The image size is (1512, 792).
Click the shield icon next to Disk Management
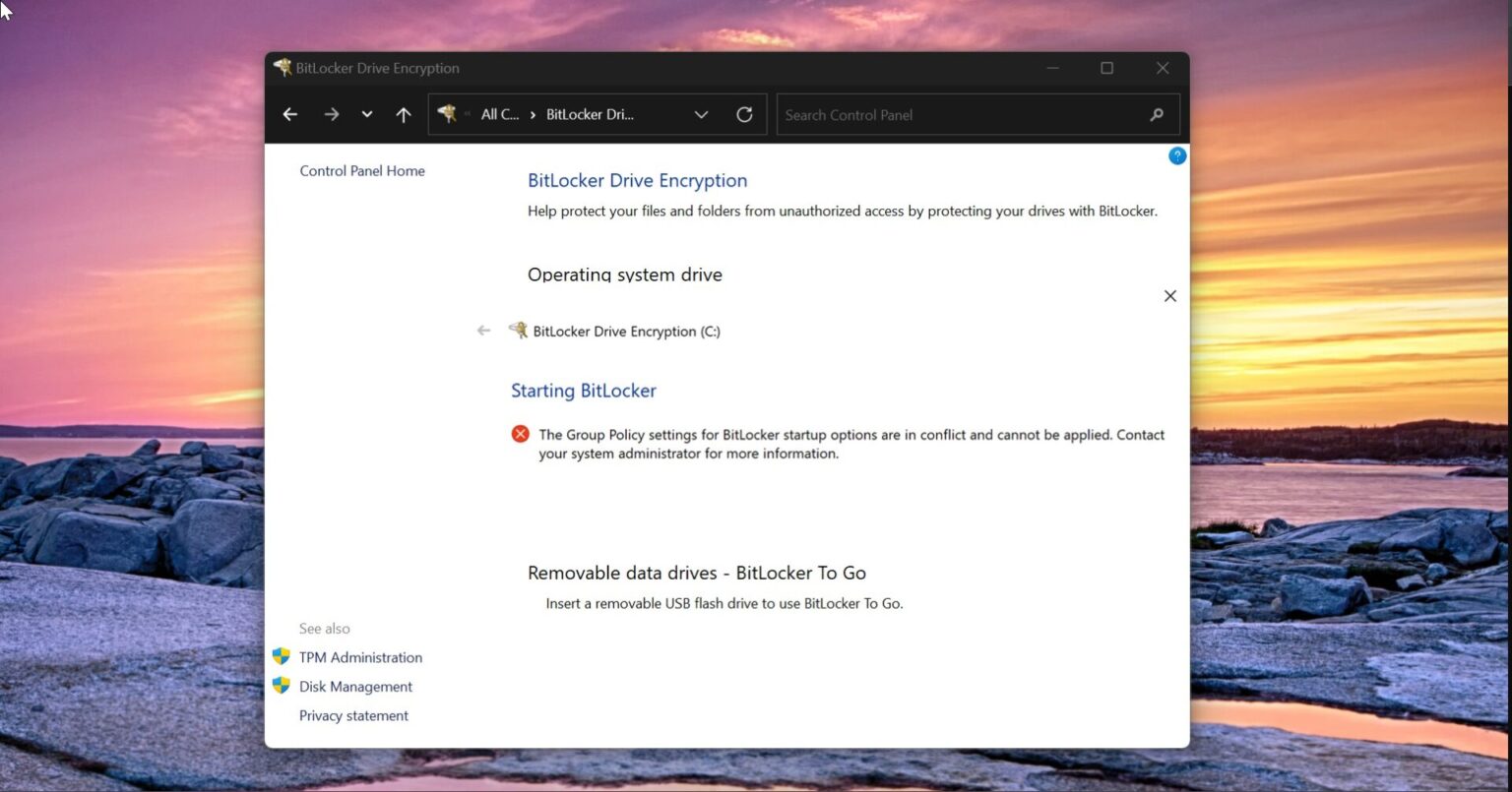(x=282, y=686)
